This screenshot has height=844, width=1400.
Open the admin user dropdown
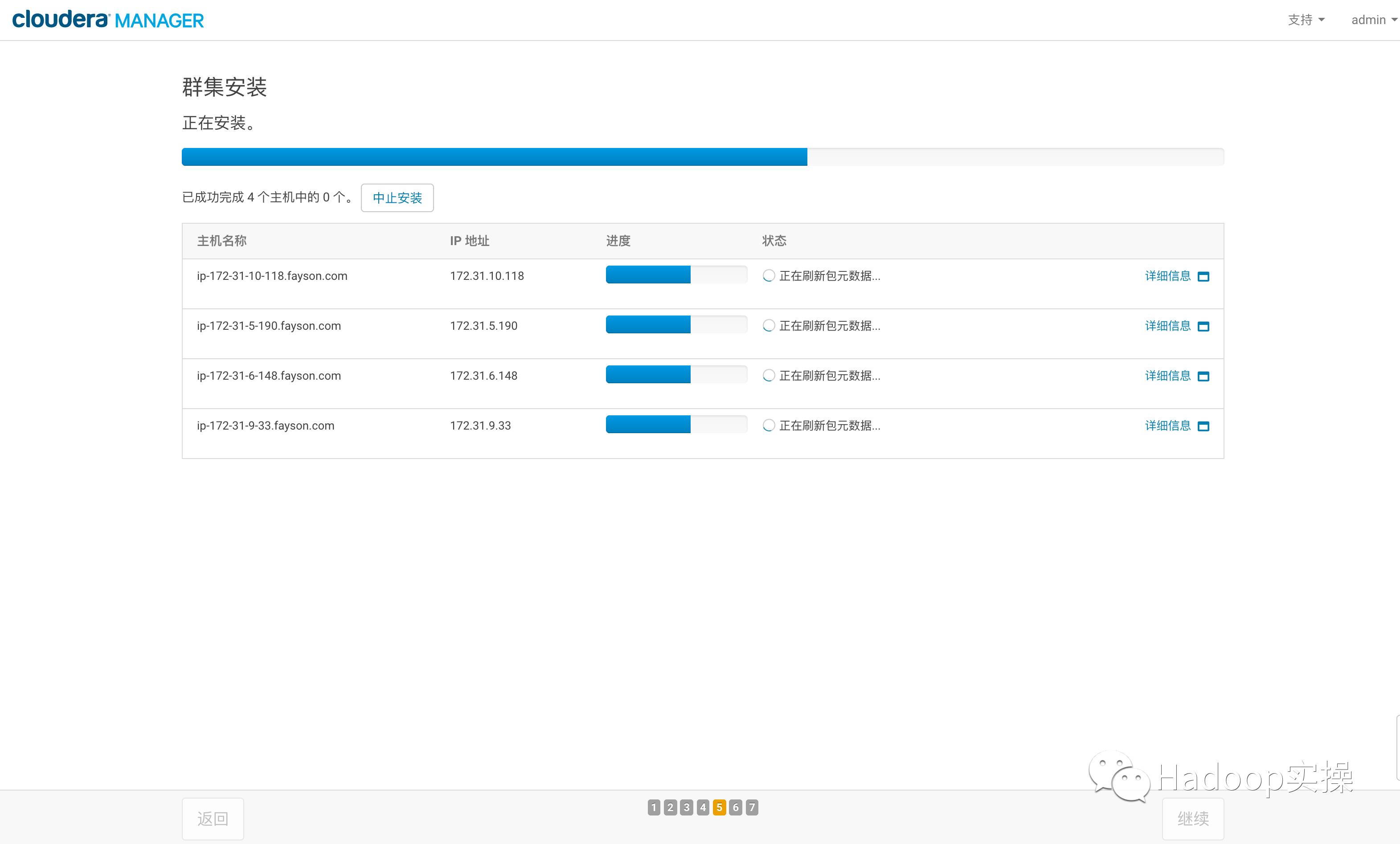point(1373,20)
